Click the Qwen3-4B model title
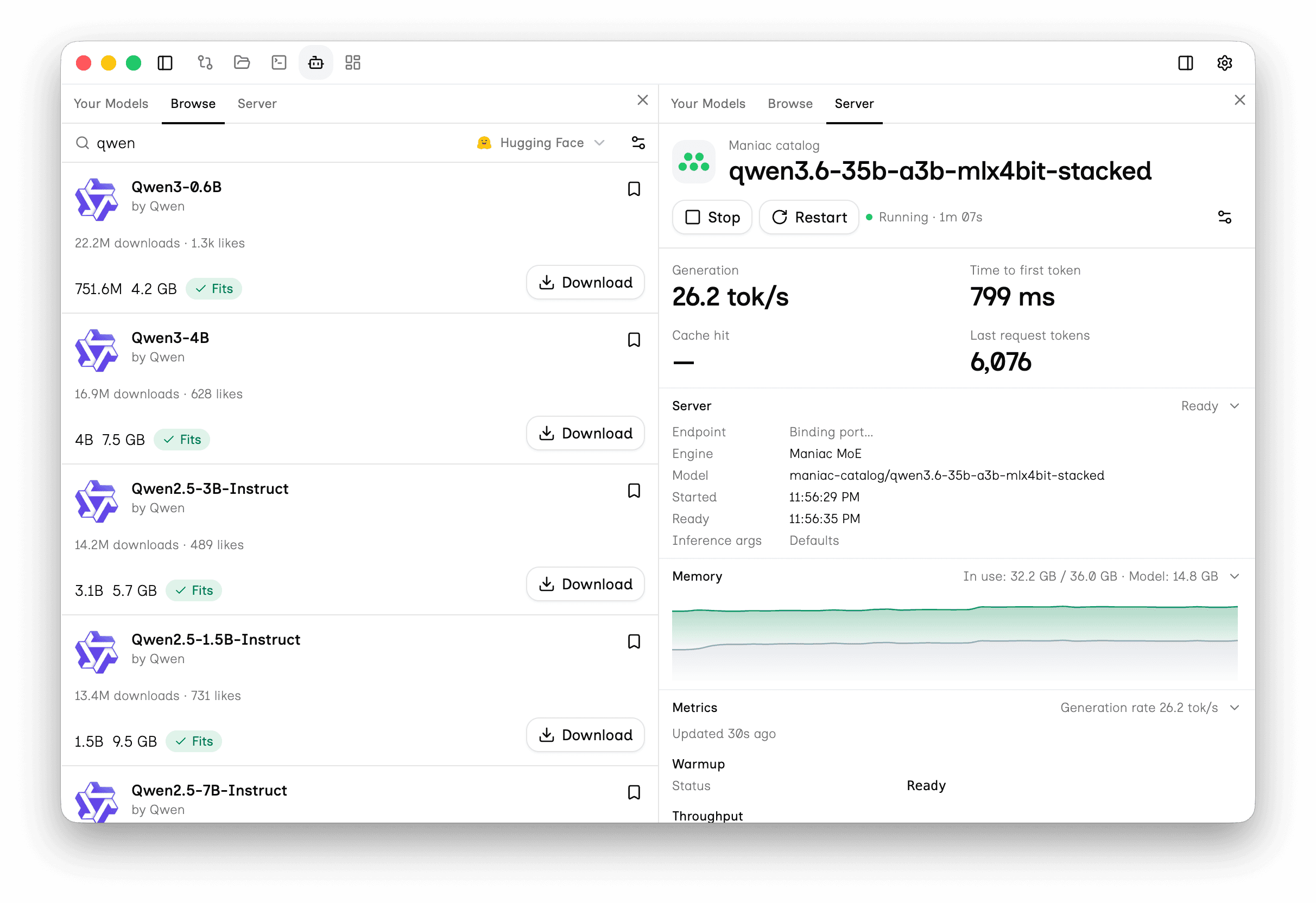The height and width of the screenshot is (903, 1316). tap(170, 338)
